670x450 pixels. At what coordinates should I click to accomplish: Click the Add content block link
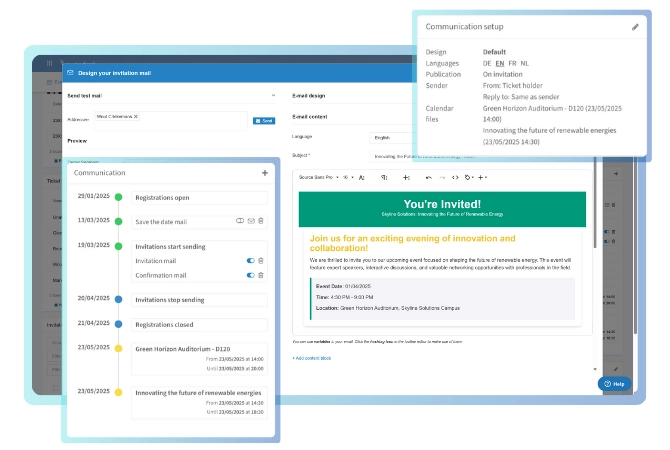coord(311,358)
